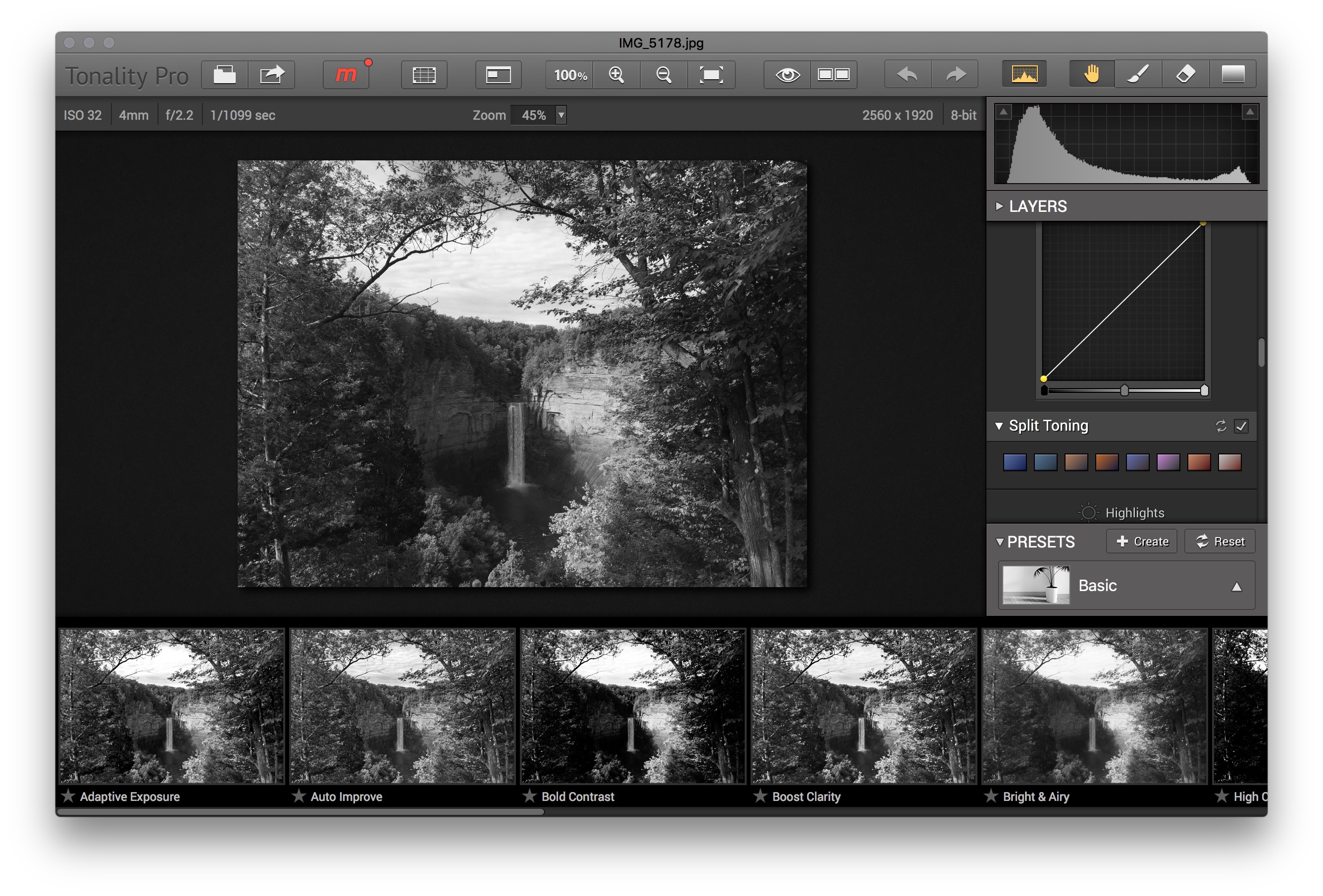The image size is (1323, 896).
Task: Select the Gradient mask tool
Action: pyautogui.click(x=1233, y=74)
